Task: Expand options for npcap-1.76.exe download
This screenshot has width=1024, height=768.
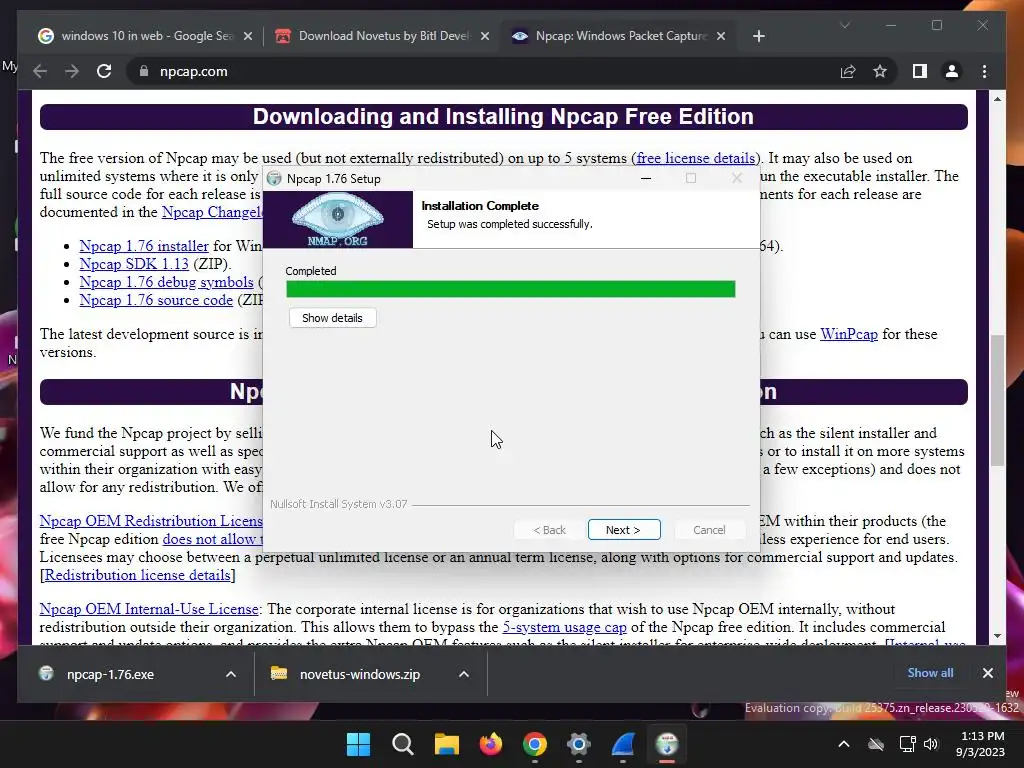Action: [x=231, y=674]
